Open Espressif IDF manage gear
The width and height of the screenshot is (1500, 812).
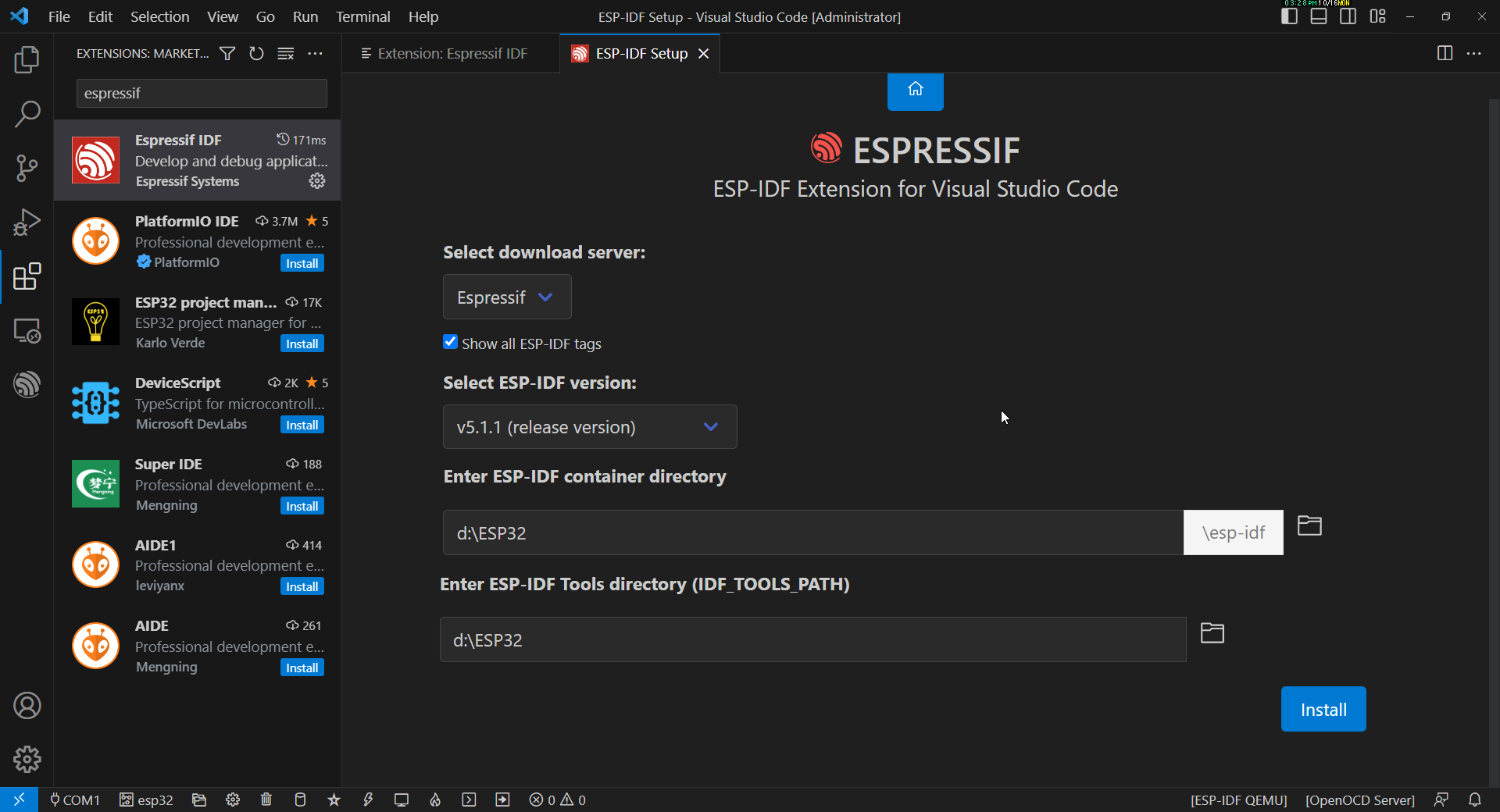point(317,180)
